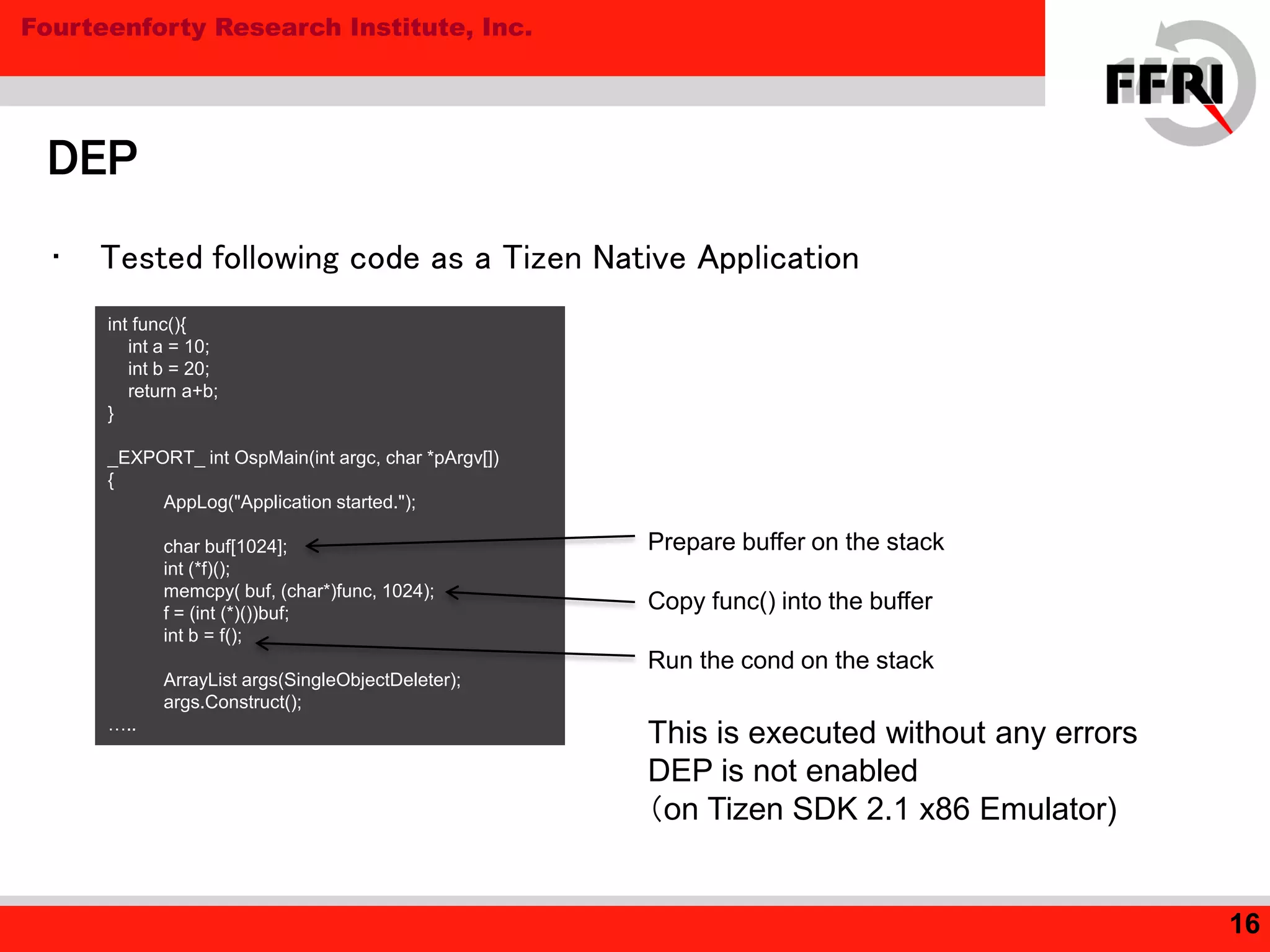
Task: Click 'DEP is not enabled' text
Action: [x=783, y=771]
